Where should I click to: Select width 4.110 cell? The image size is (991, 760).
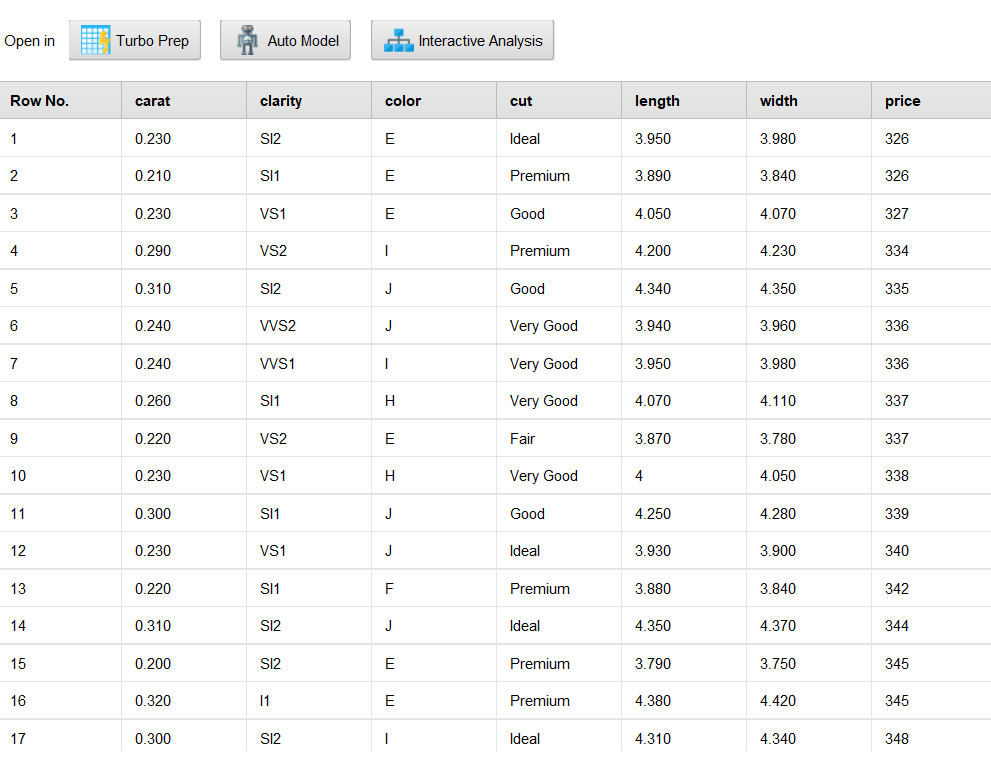coord(809,401)
